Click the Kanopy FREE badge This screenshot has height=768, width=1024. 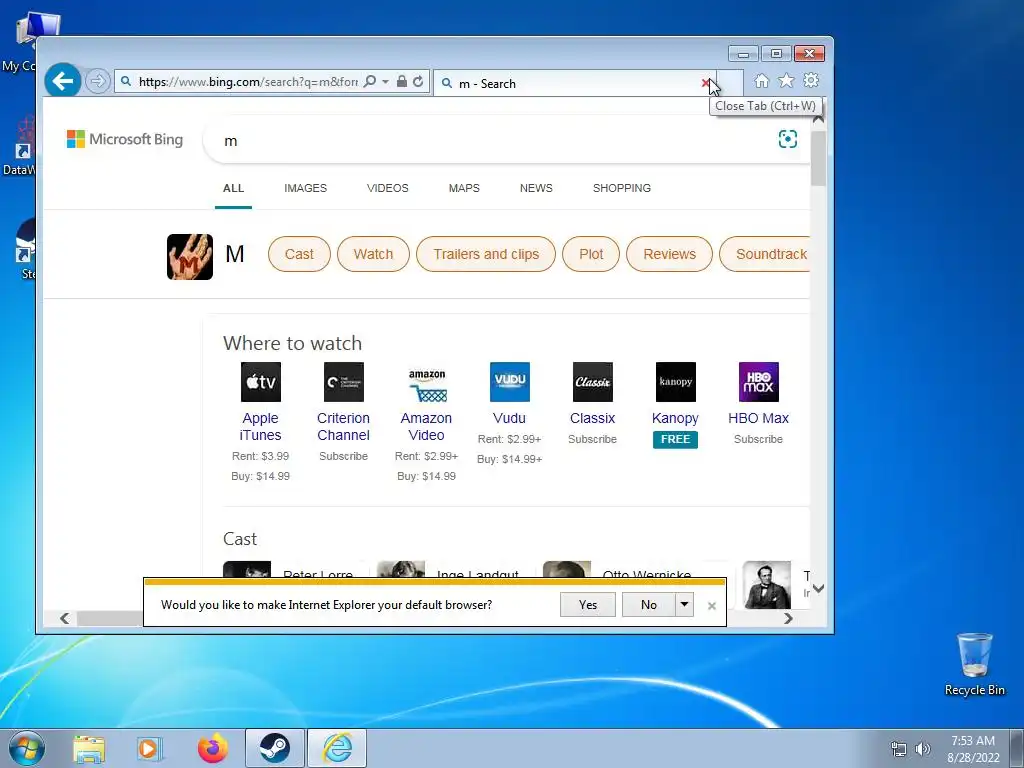point(675,440)
